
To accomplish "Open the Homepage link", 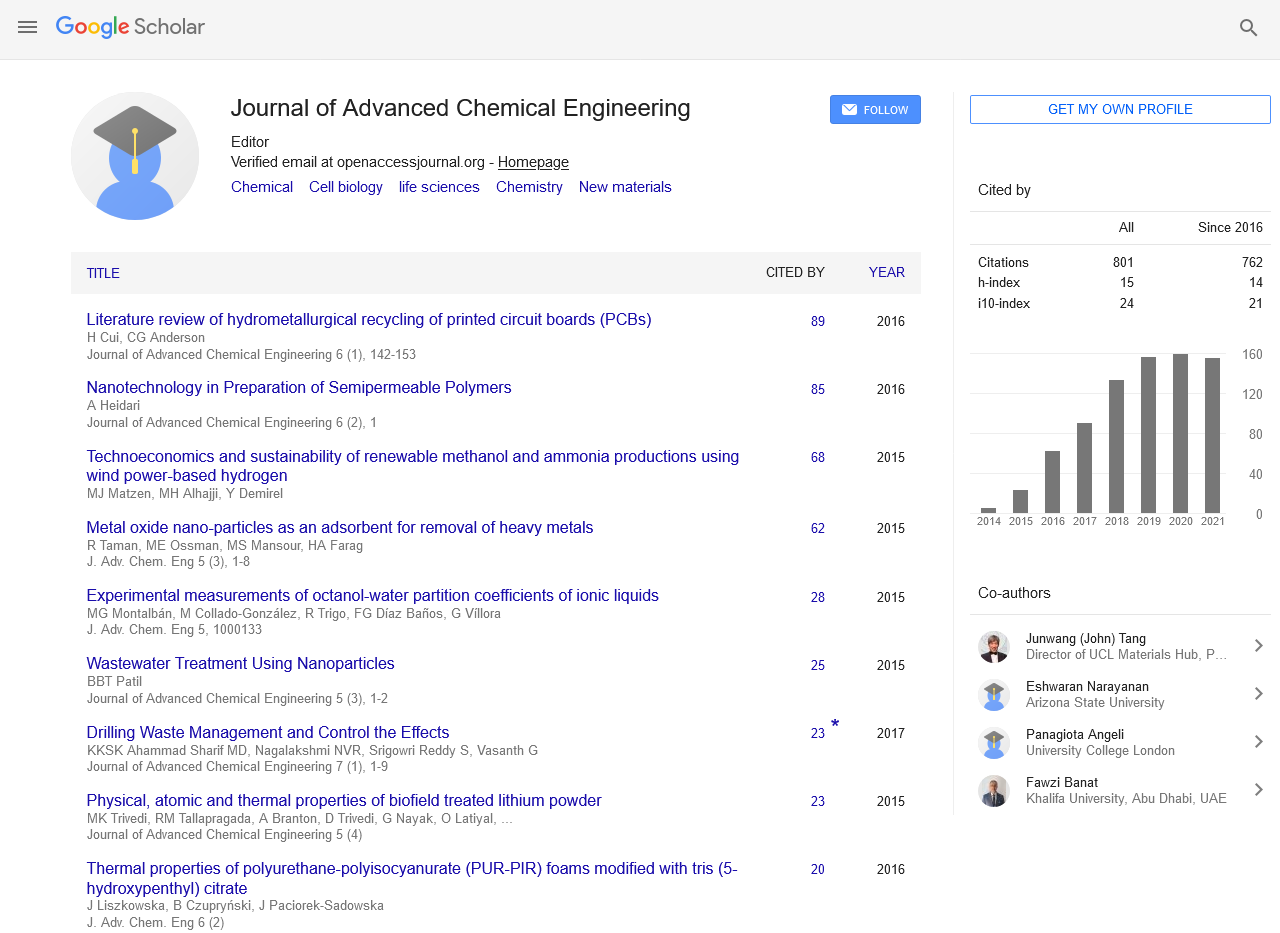I will [x=533, y=162].
